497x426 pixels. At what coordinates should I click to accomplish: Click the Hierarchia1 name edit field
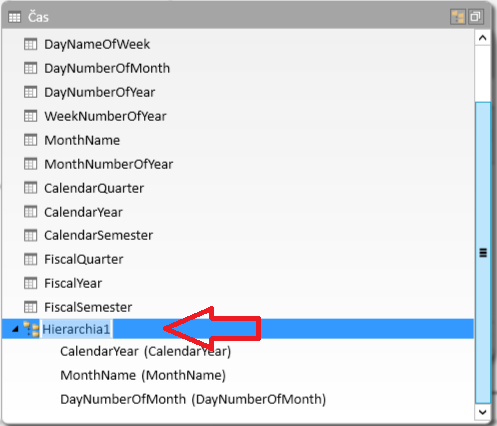pyautogui.click(x=76, y=329)
